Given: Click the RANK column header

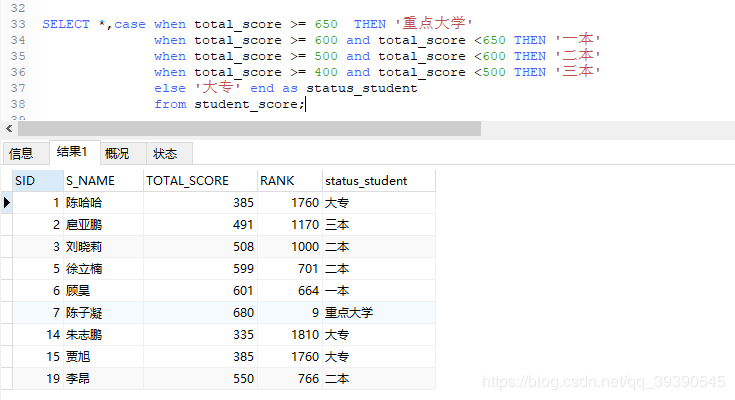Looking at the screenshot, I should click(290, 181).
